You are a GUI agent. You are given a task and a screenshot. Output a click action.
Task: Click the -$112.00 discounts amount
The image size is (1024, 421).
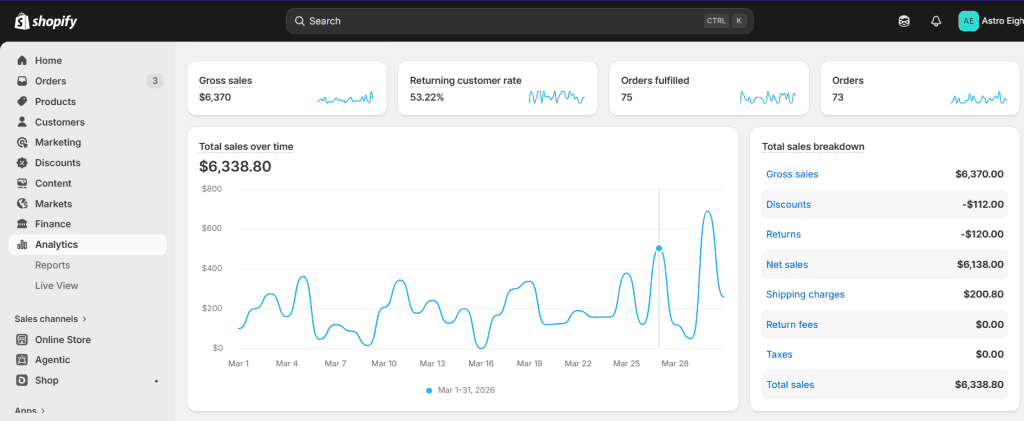(983, 204)
